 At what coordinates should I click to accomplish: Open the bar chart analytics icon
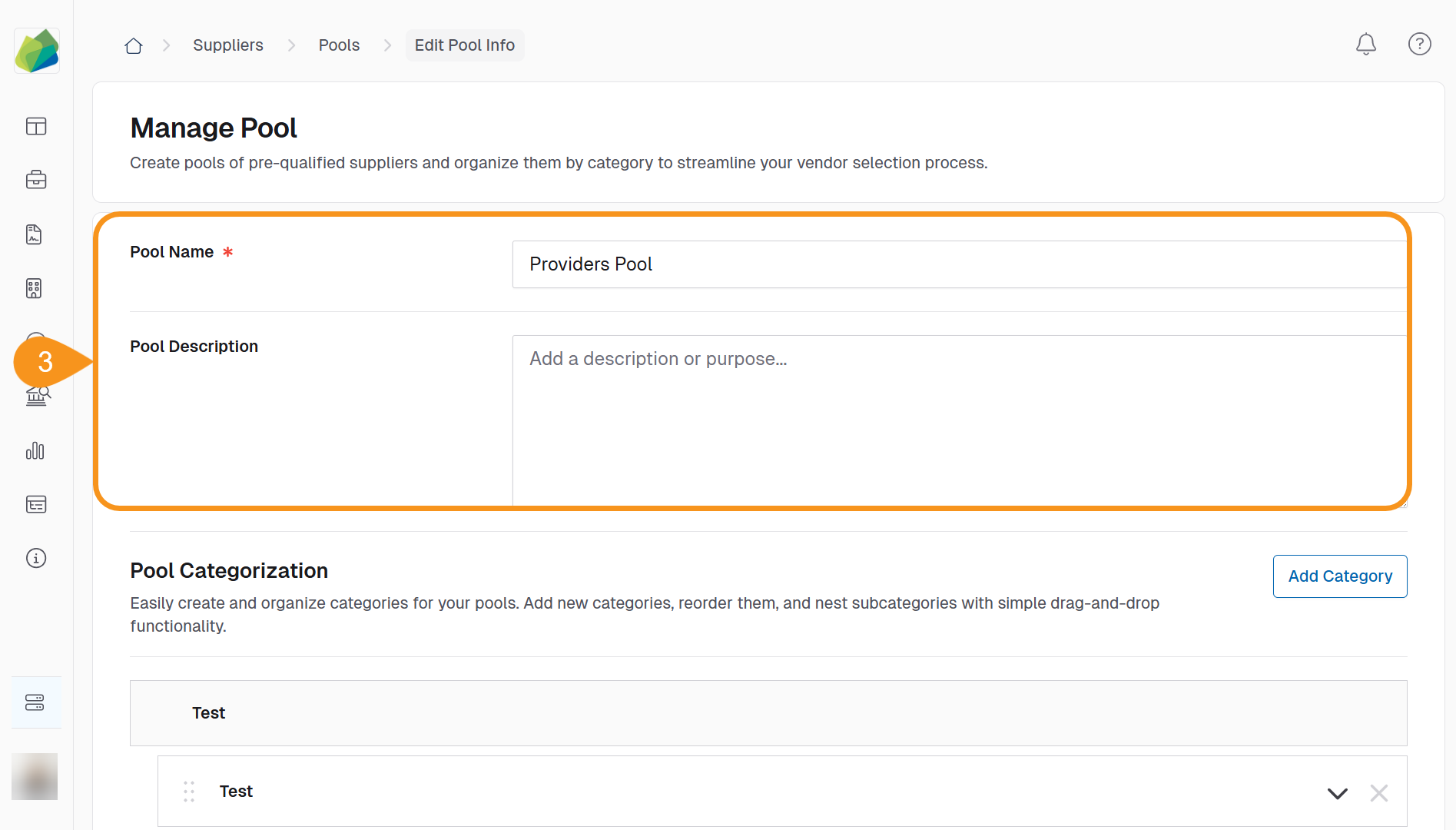pos(35,451)
